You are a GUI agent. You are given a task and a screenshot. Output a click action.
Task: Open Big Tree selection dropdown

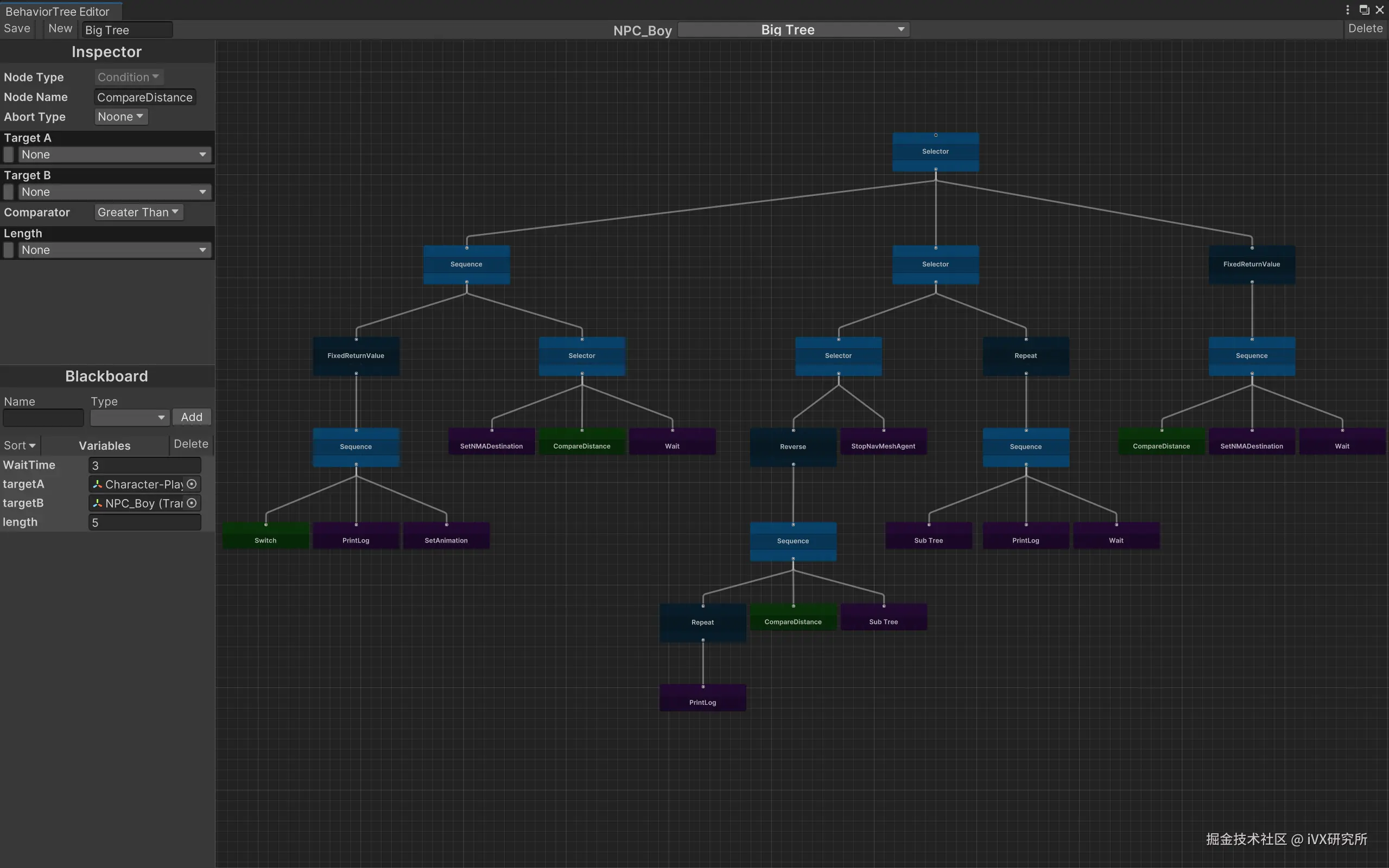pos(793,30)
